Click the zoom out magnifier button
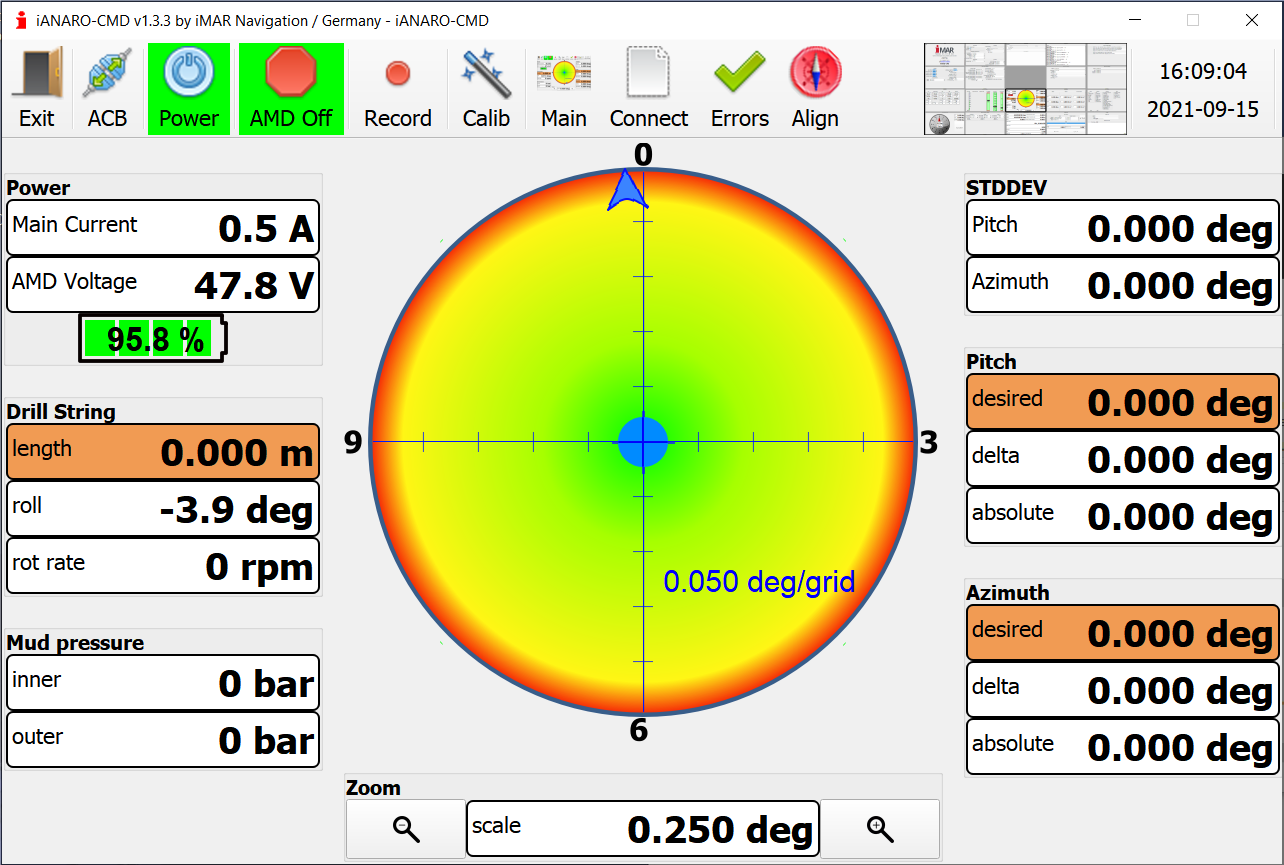Viewport: 1284px width, 865px height. pyautogui.click(x=406, y=829)
